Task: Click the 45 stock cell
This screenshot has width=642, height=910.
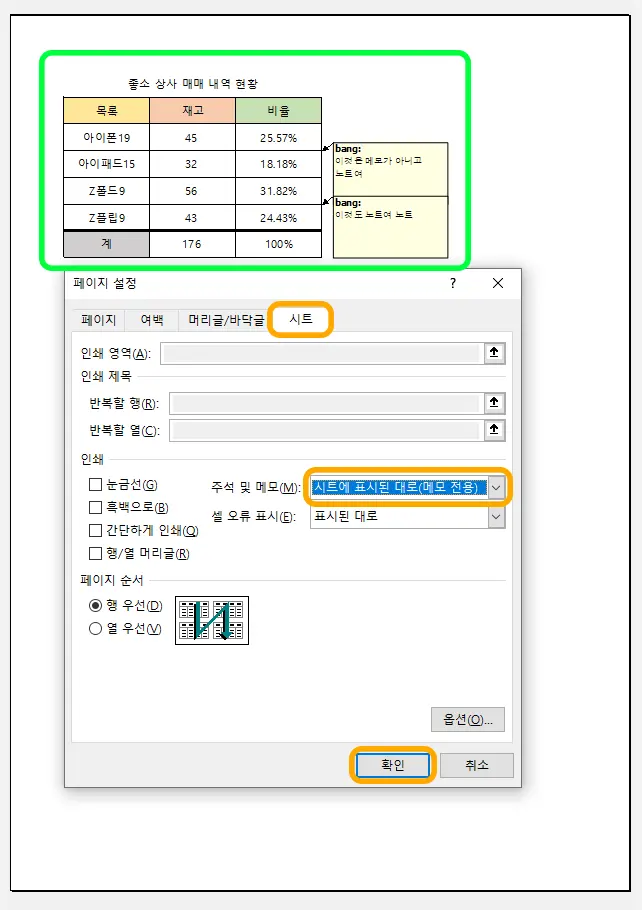Action: click(x=192, y=138)
